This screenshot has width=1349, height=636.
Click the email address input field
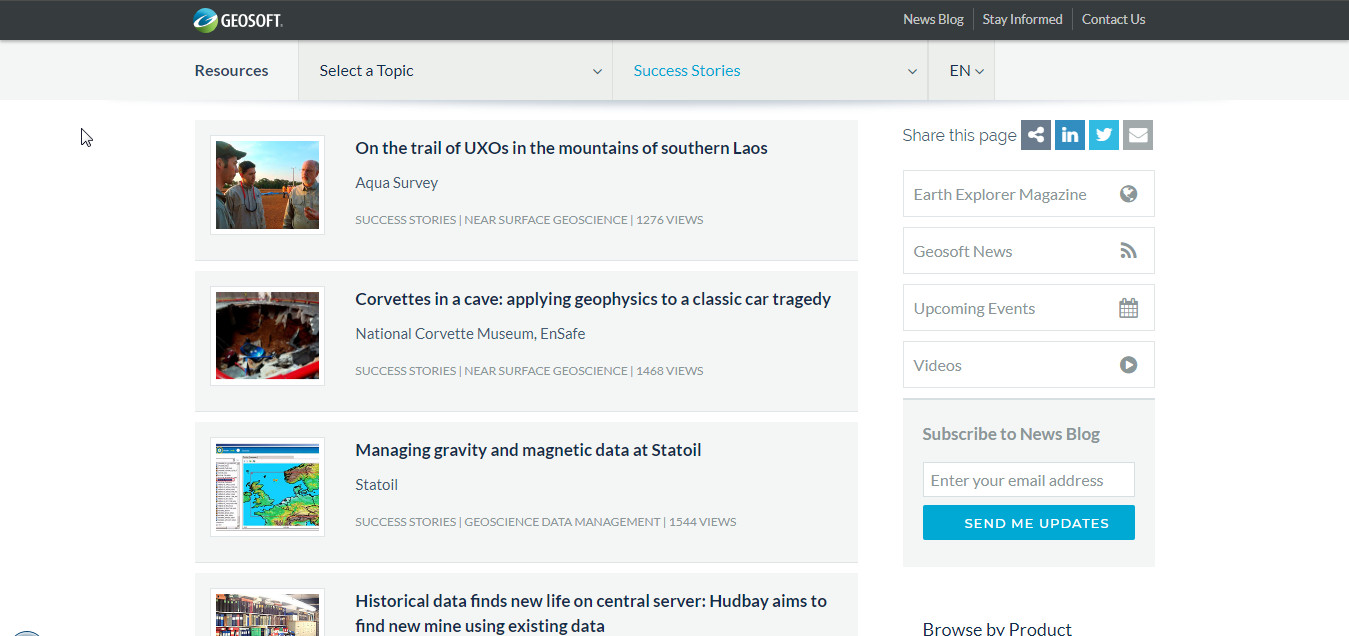1028,480
